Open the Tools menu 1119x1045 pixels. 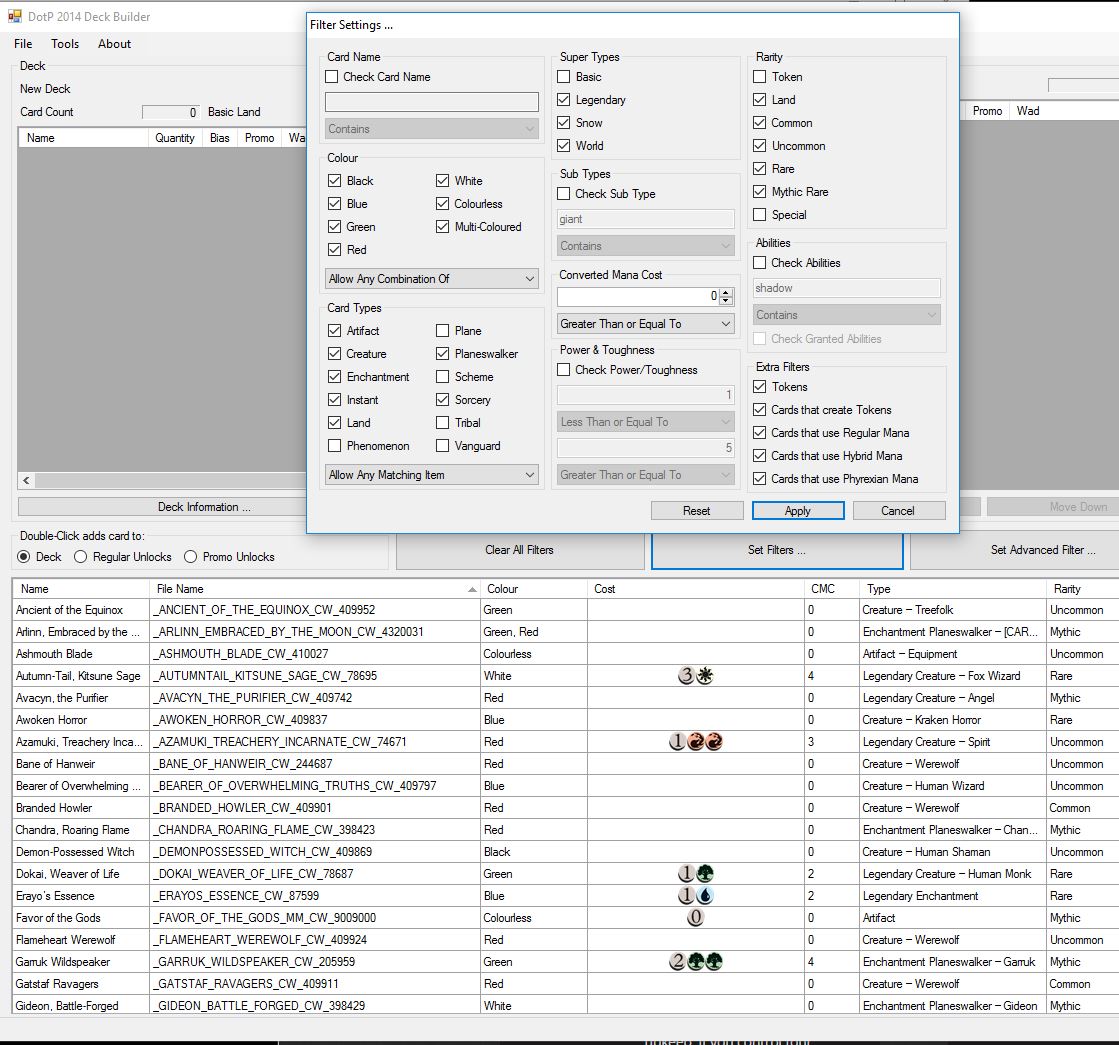click(x=65, y=44)
